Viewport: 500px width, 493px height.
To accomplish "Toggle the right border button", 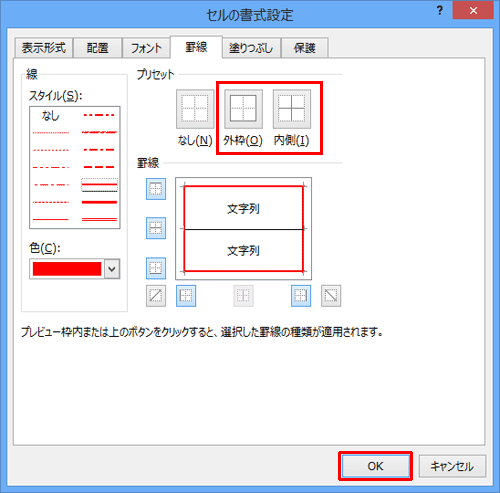I will pyautogui.click(x=301, y=296).
